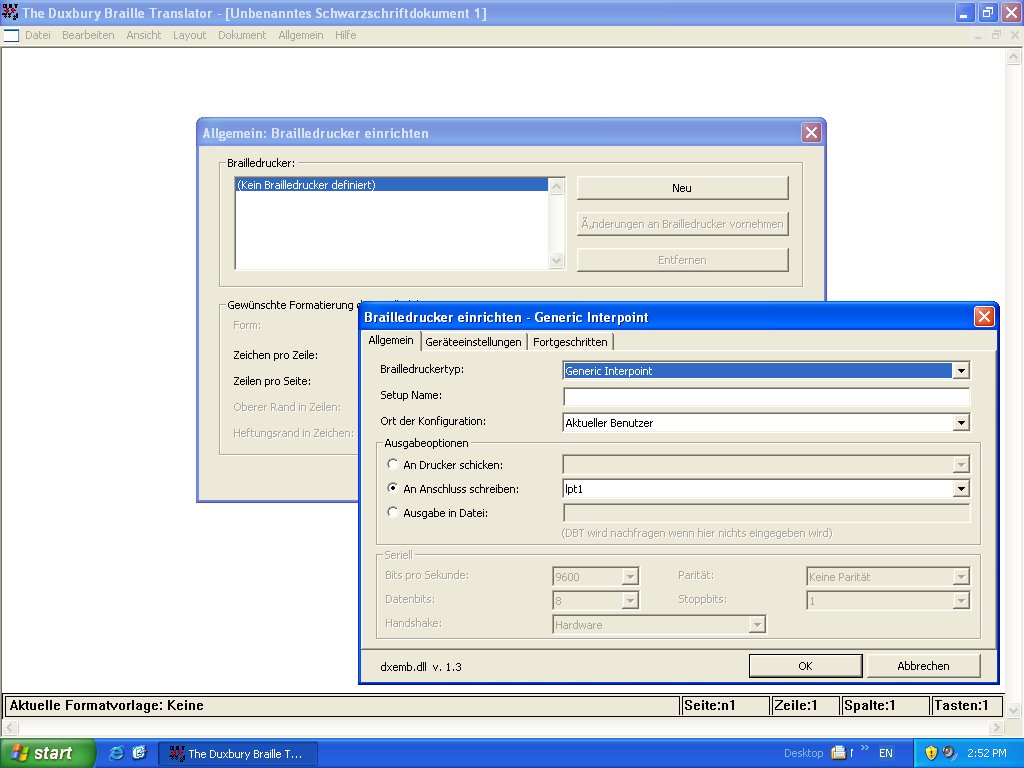Switch to the Fortgeschritten tab
The height and width of the screenshot is (768, 1024).
[570, 342]
